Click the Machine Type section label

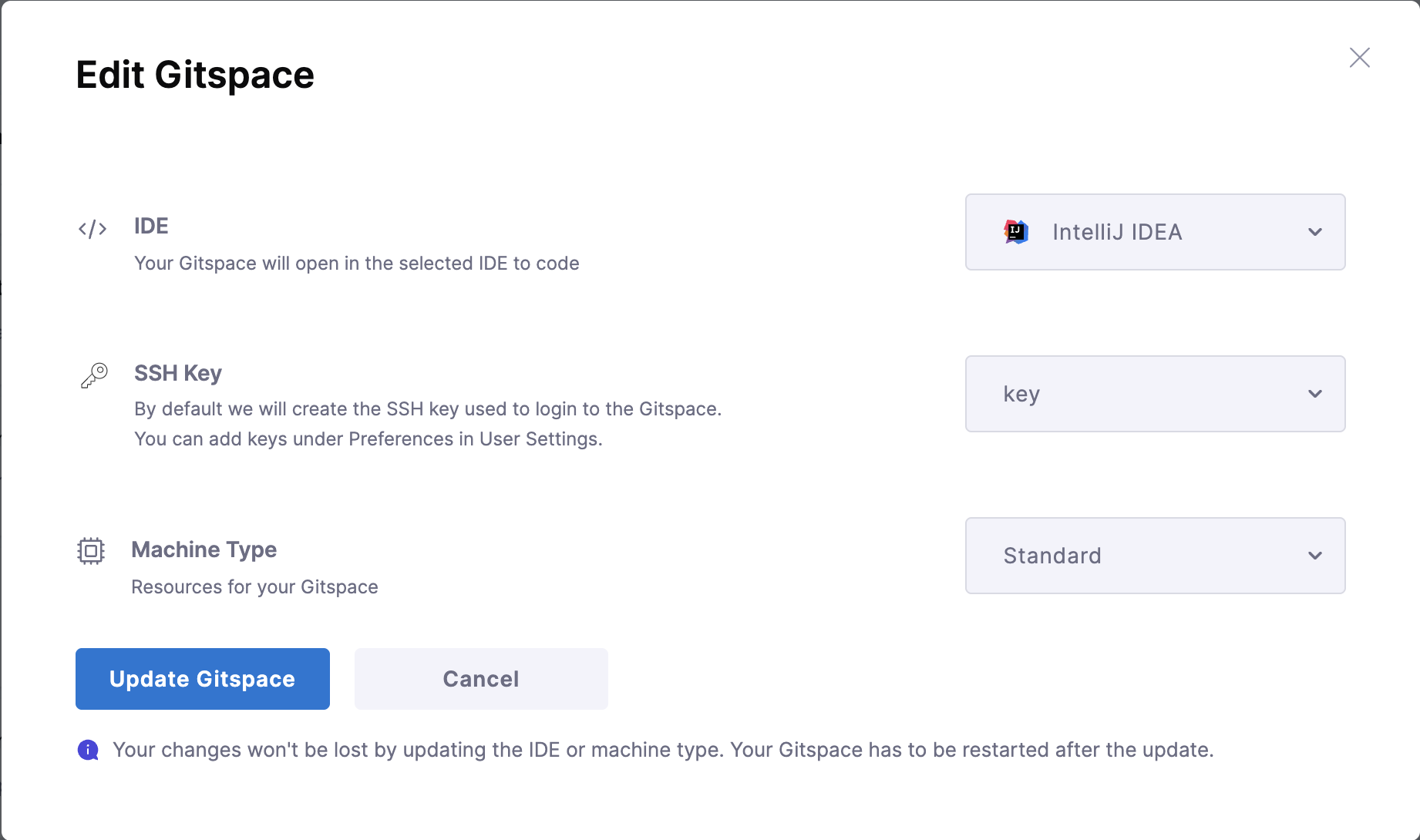coord(204,549)
